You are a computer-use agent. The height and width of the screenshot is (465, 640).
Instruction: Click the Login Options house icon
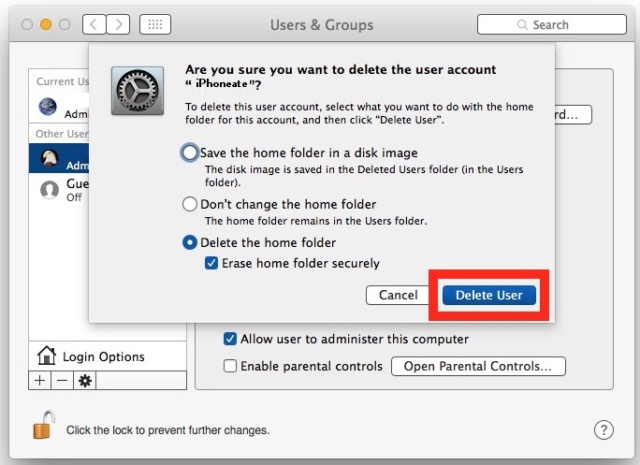47,355
